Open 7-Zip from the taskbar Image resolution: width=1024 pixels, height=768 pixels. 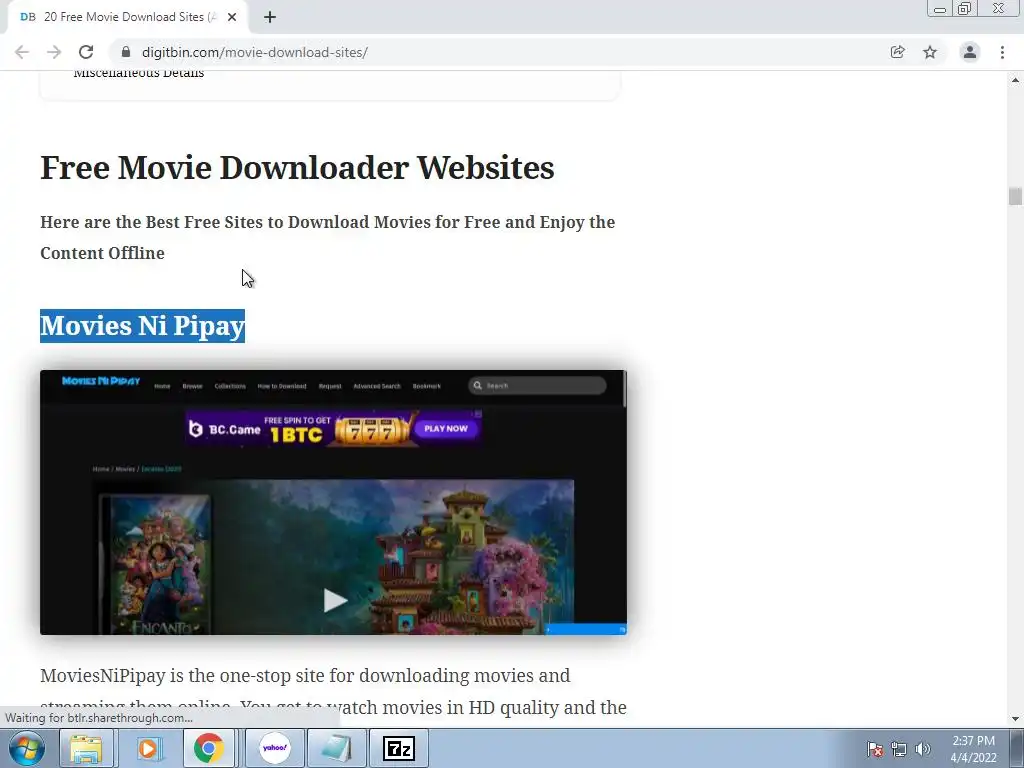coord(399,748)
